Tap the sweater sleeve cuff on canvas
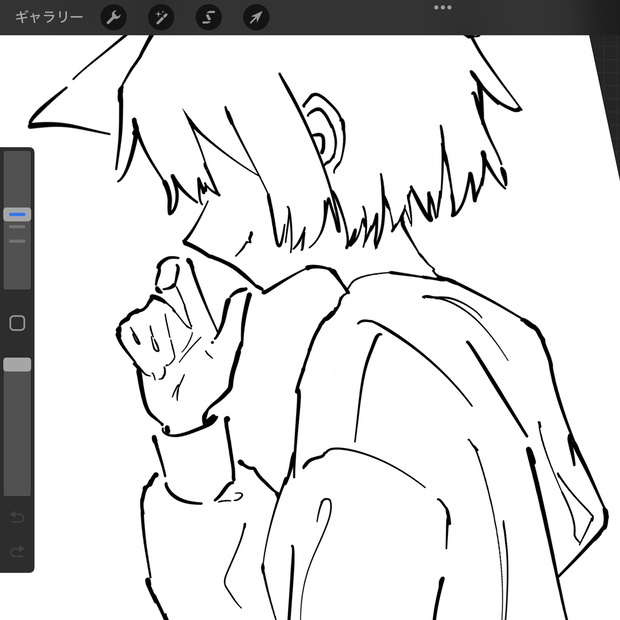This screenshot has height=620, width=620. [x=194, y=461]
